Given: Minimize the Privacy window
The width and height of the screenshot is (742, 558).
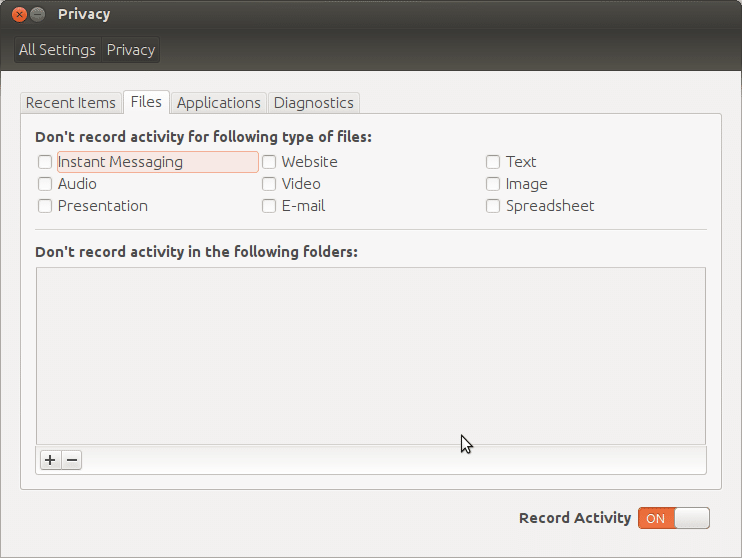Looking at the screenshot, I should tap(37, 14).
